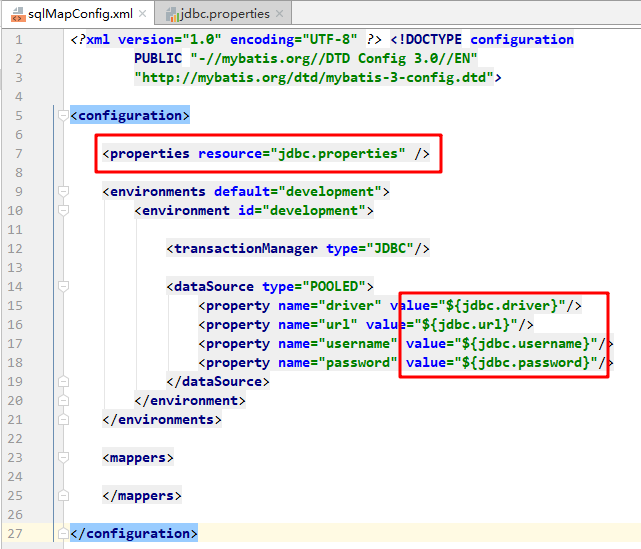This screenshot has width=641, height=549.
Task: Collapse the mappers fold on line 23
Action: point(63,457)
